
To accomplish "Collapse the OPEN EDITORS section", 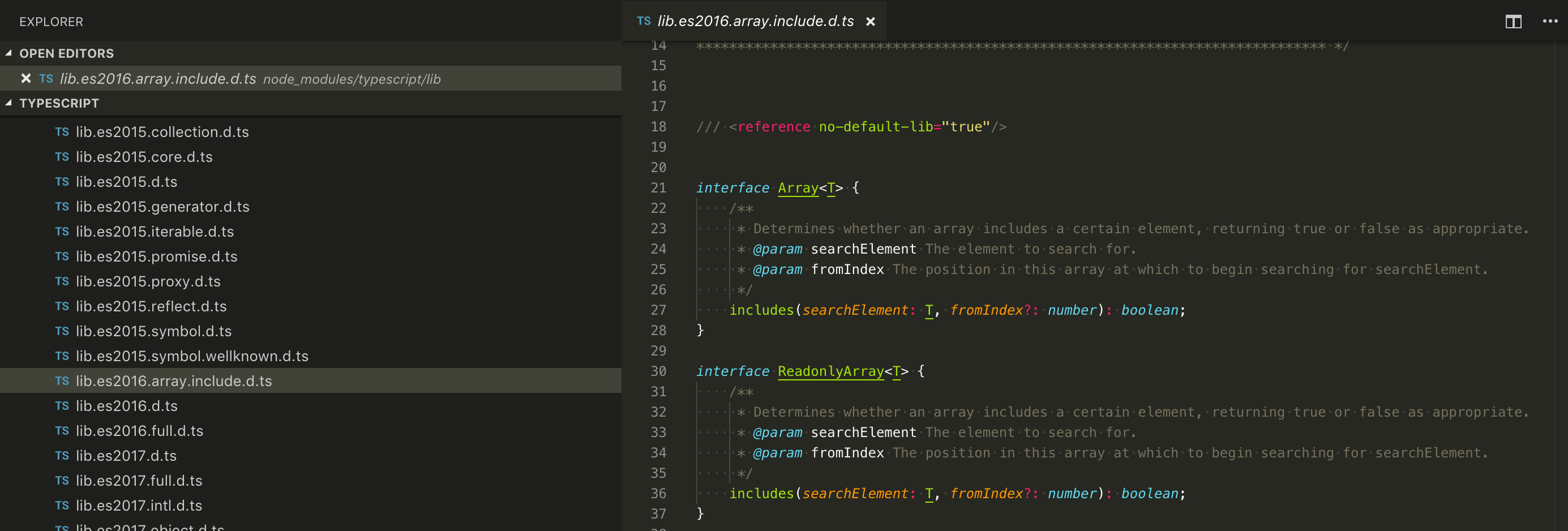I will pos(8,53).
